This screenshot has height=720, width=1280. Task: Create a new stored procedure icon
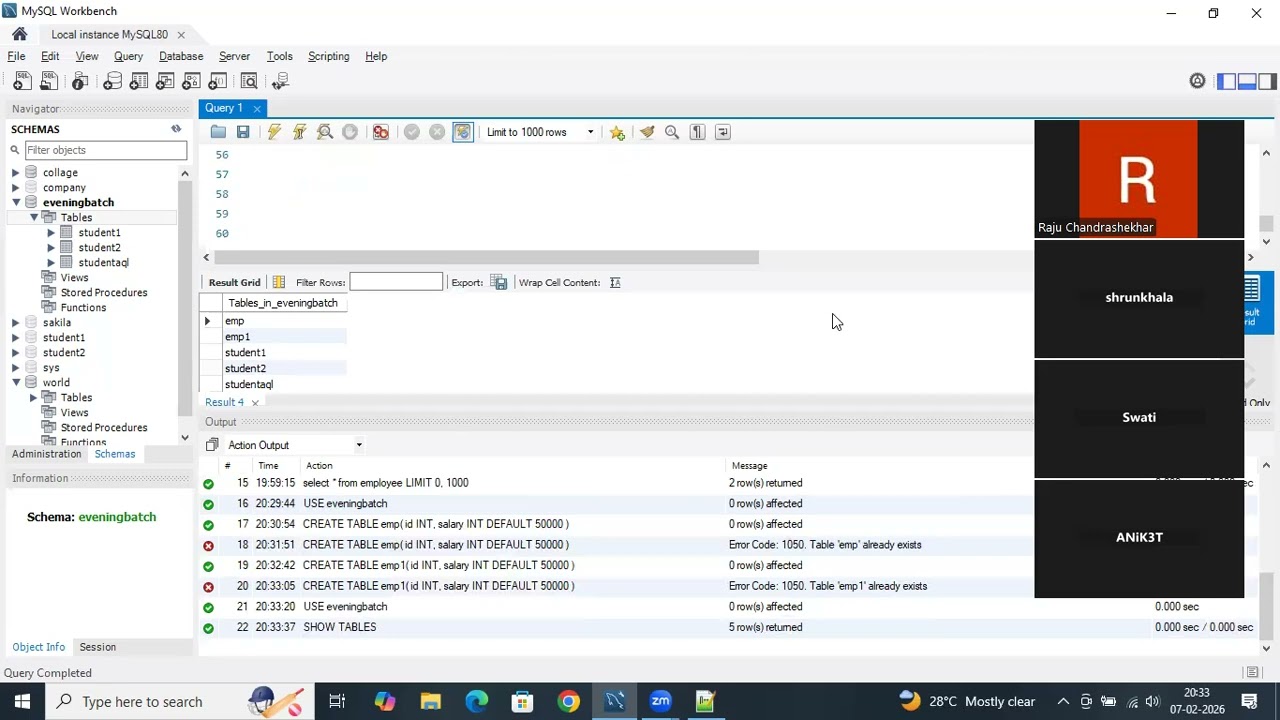click(191, 81)
